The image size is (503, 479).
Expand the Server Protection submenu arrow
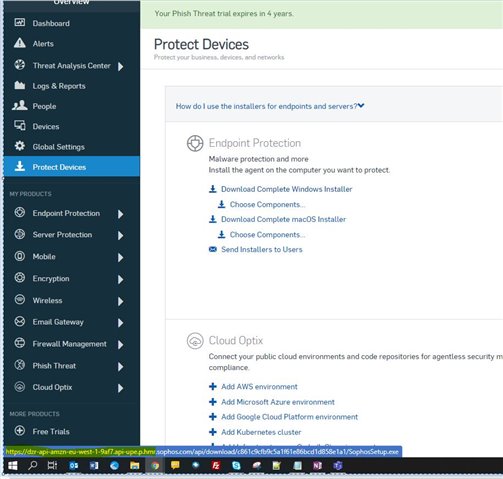pos(121,235)
